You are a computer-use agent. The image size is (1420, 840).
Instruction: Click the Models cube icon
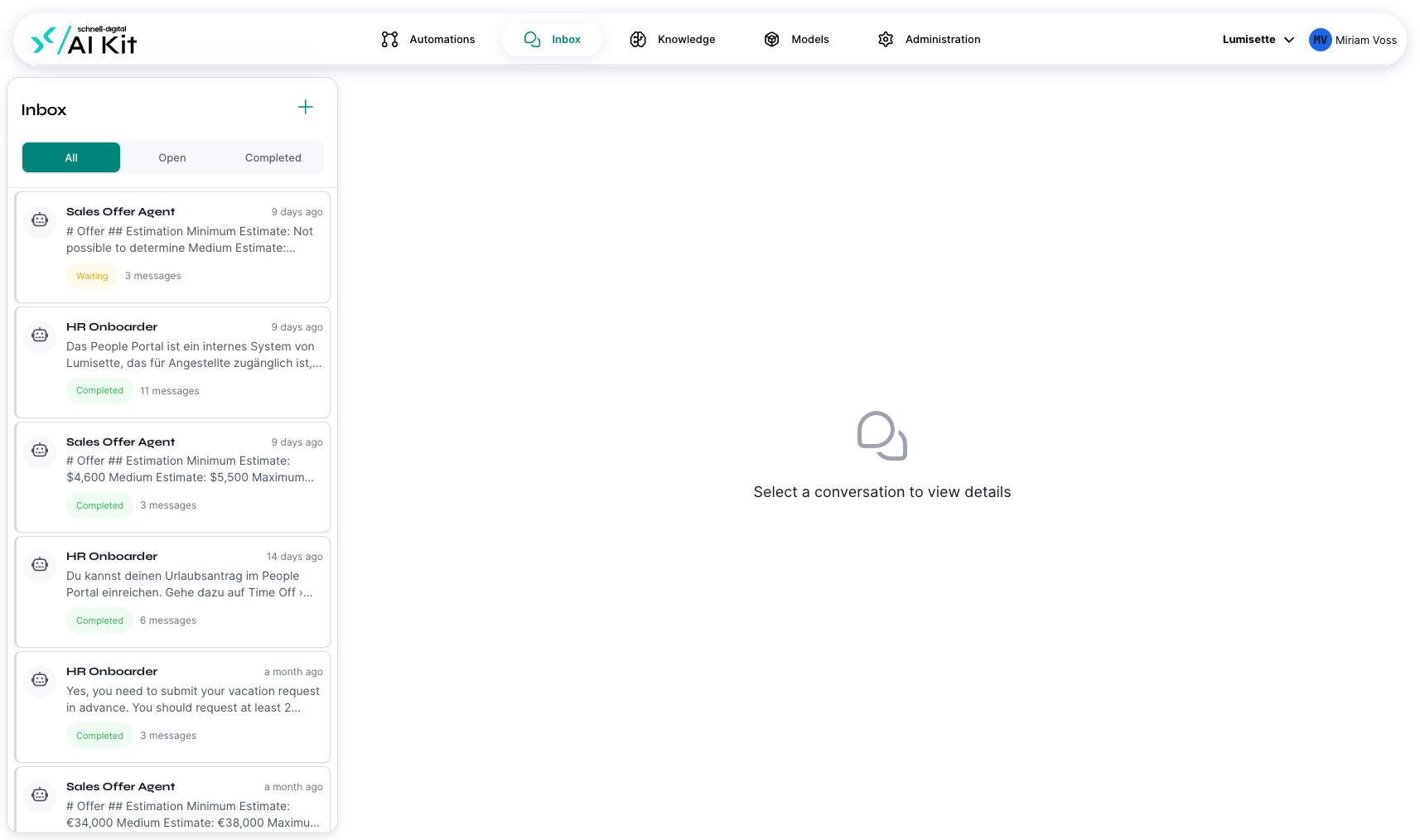(771, 39)
